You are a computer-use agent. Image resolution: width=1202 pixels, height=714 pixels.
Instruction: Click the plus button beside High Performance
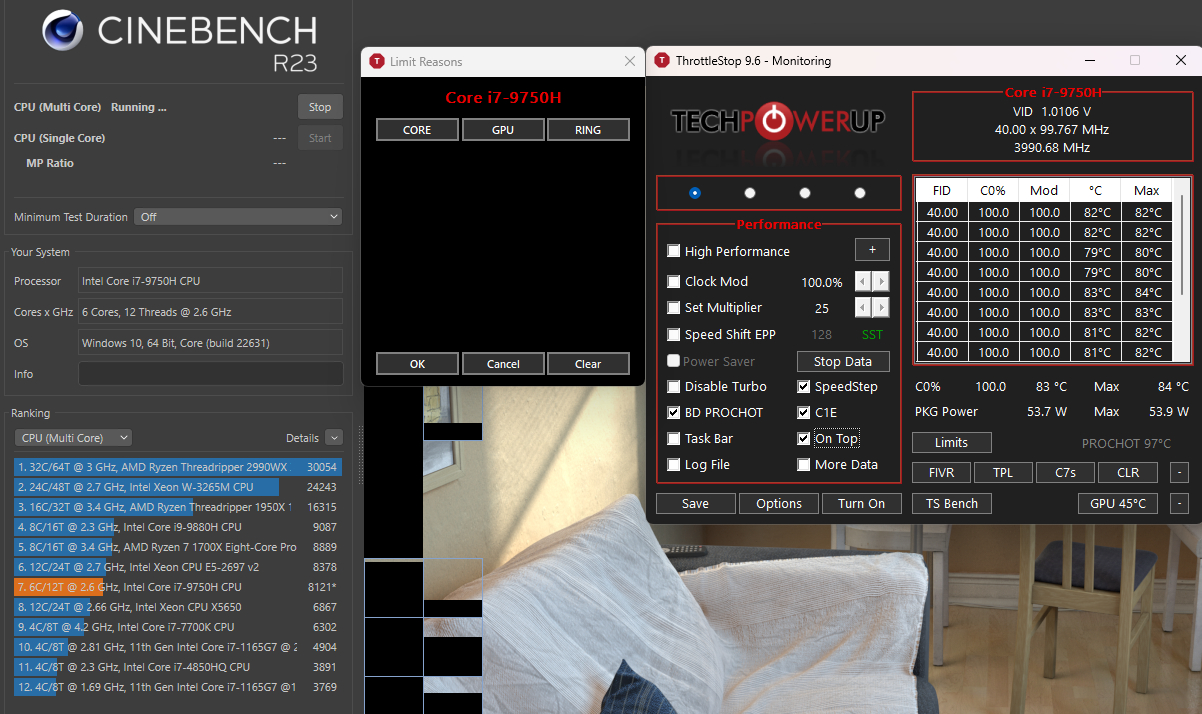click(x=872, y=251)
